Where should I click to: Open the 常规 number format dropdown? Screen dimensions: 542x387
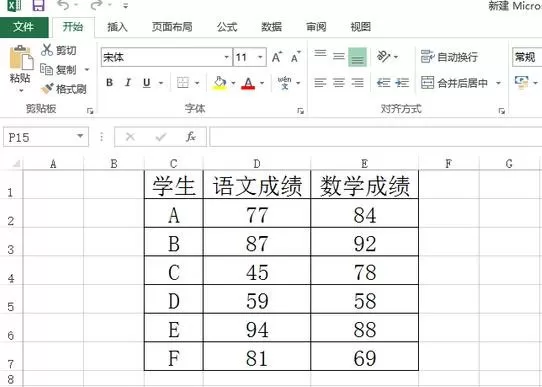pos(527,57)
